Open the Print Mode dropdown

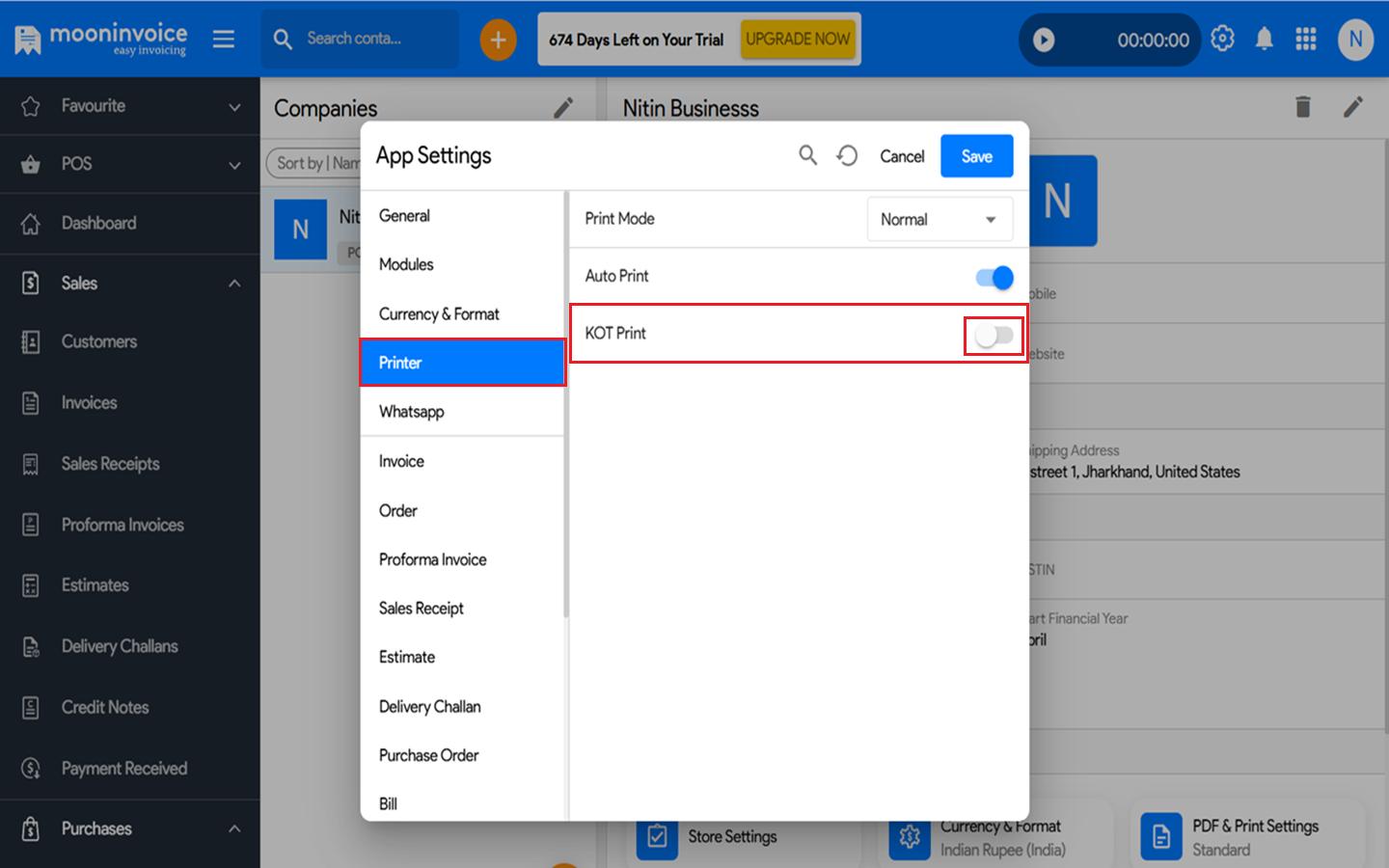click(940, 219)
